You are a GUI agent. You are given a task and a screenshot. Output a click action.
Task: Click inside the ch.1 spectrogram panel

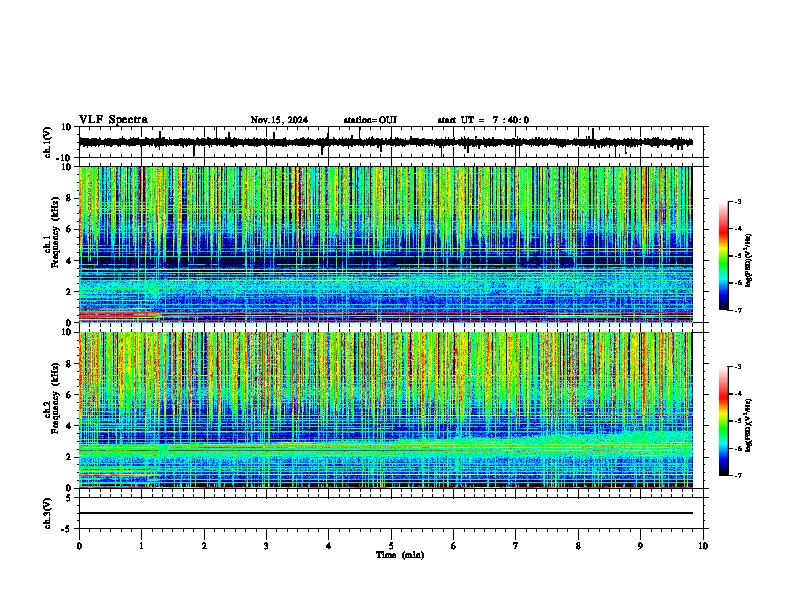point(385,244)
